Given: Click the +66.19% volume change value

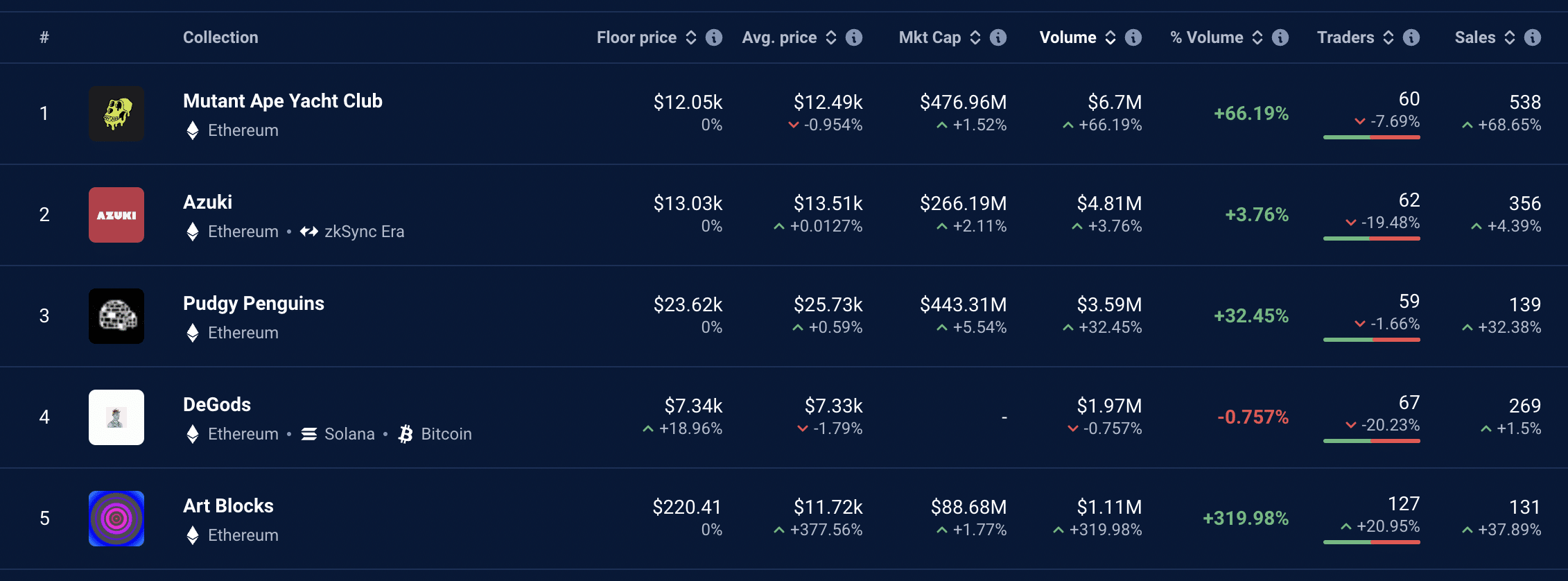Looking at the screenshot, I should (x=1251, y=114).
